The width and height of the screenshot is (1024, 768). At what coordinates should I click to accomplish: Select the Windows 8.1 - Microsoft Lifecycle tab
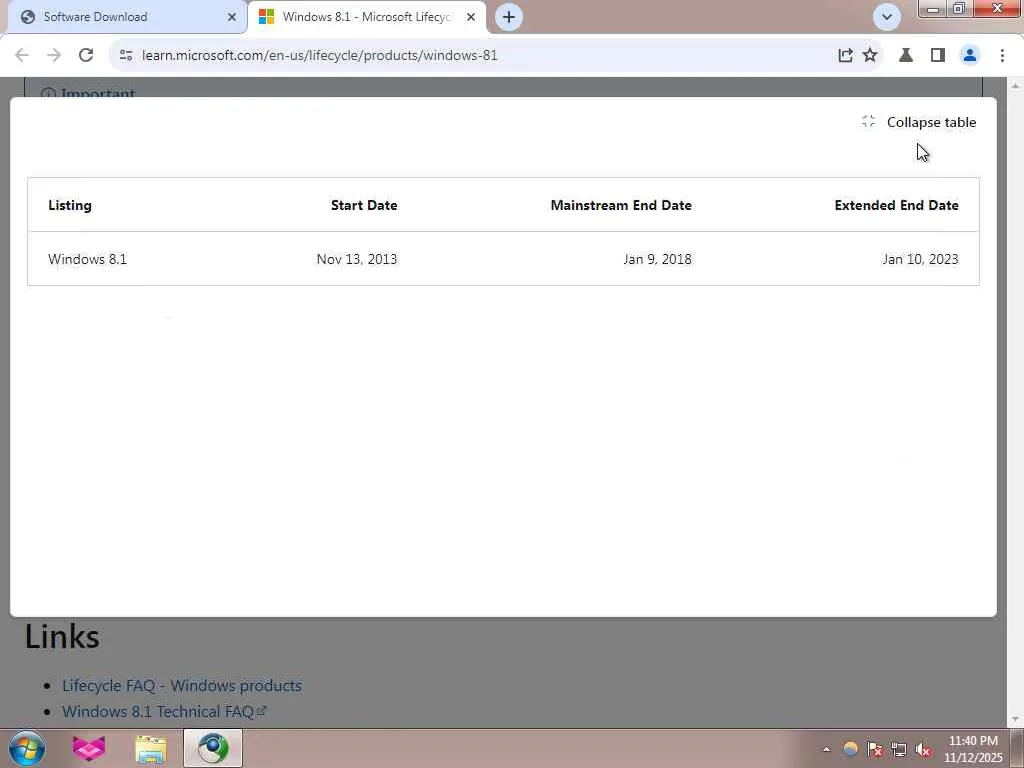(x=366, y=17)
